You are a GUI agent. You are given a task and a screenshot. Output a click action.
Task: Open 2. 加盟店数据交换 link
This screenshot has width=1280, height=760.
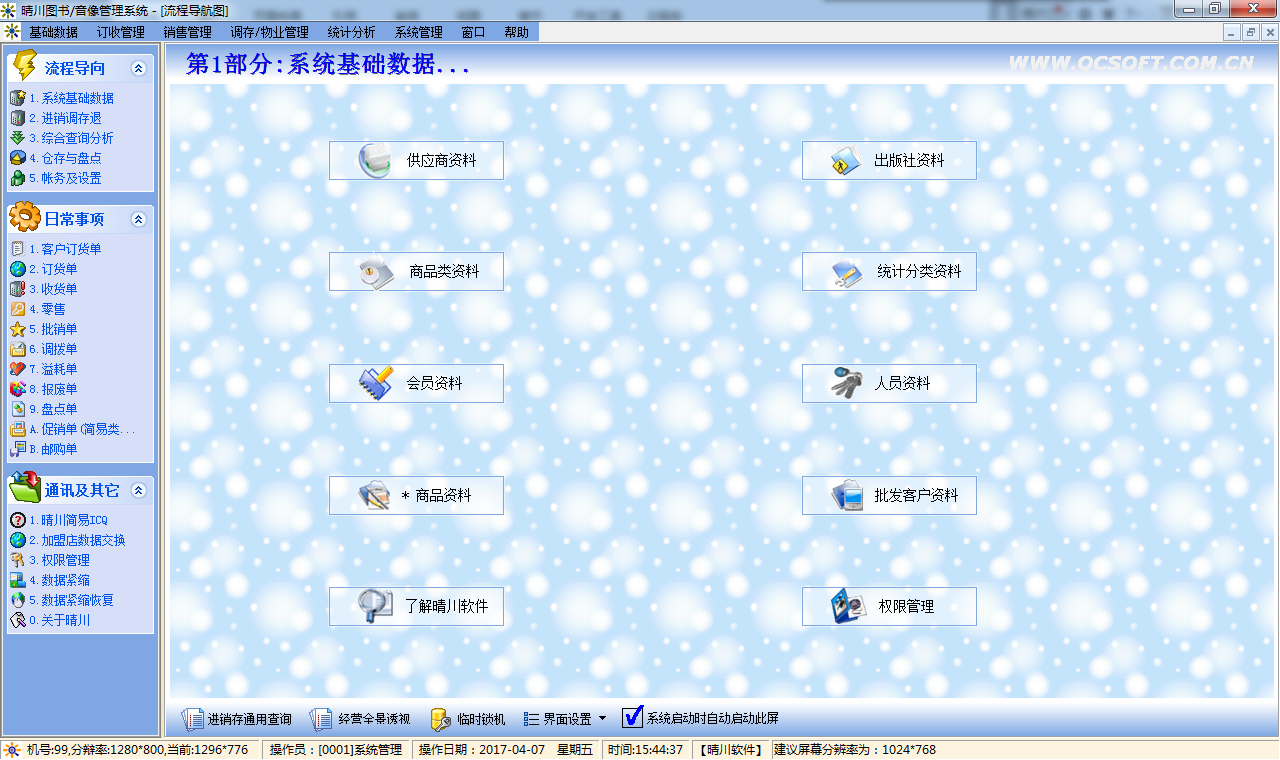[77, 540]
